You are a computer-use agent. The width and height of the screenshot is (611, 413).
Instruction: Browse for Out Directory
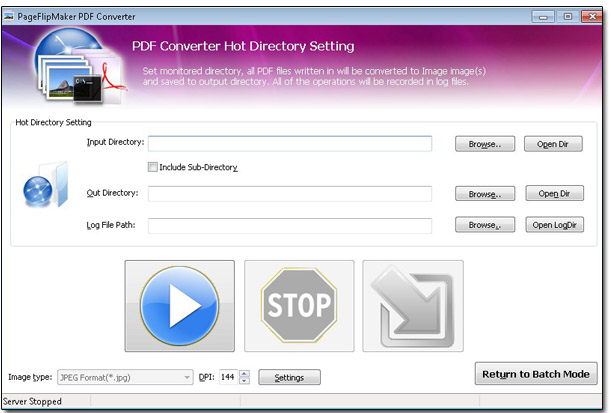coord(485,194)
